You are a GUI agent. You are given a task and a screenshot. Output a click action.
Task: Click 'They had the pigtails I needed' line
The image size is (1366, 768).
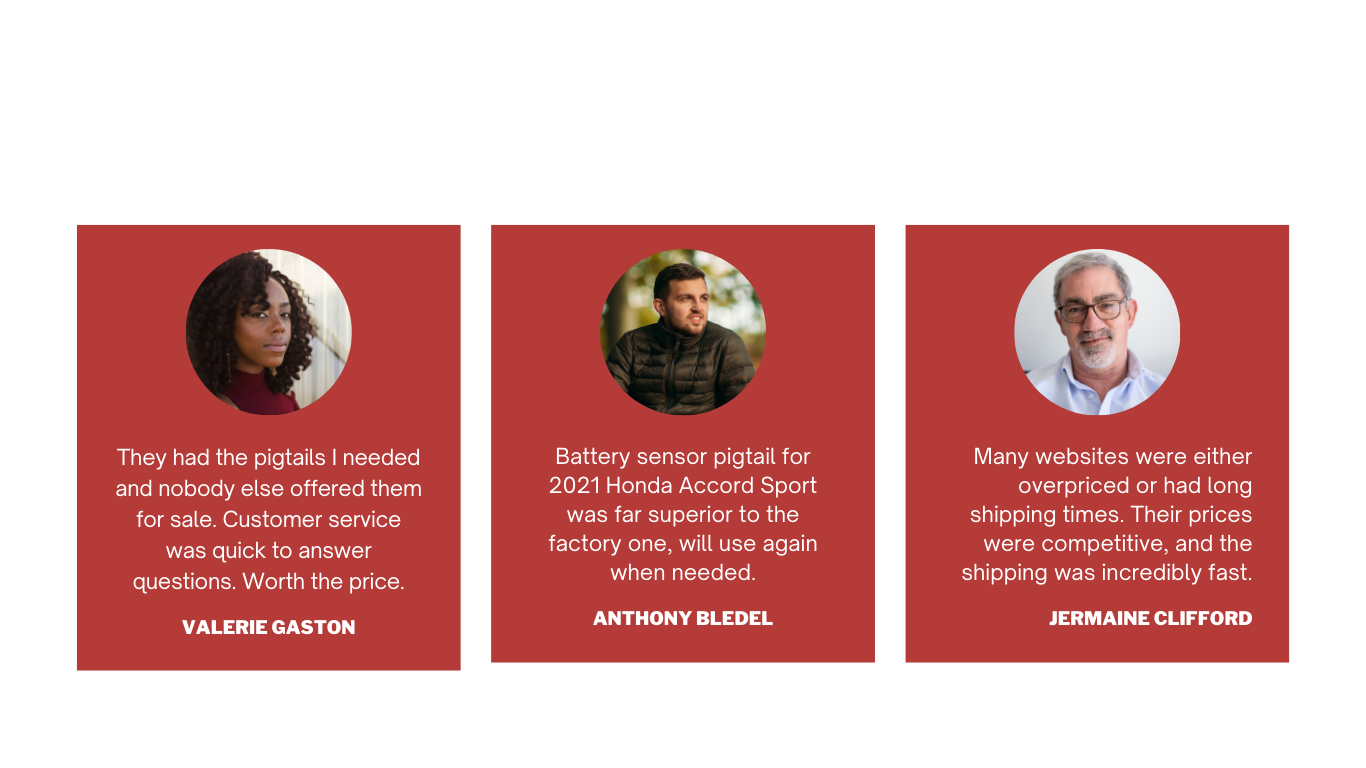coord(268,457)
